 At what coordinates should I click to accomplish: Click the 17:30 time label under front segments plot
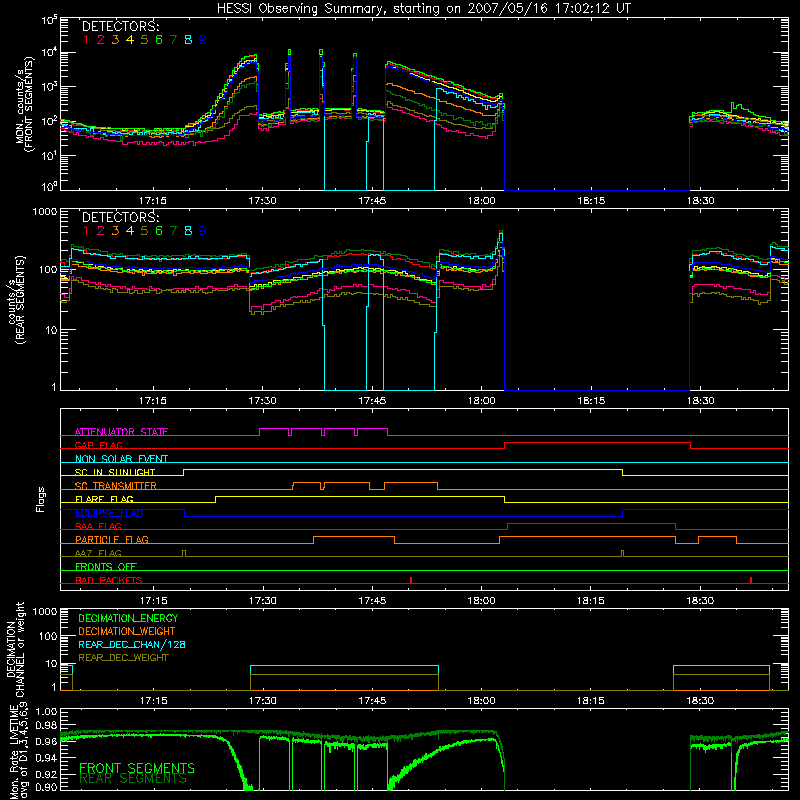click(x=262, y=201)
